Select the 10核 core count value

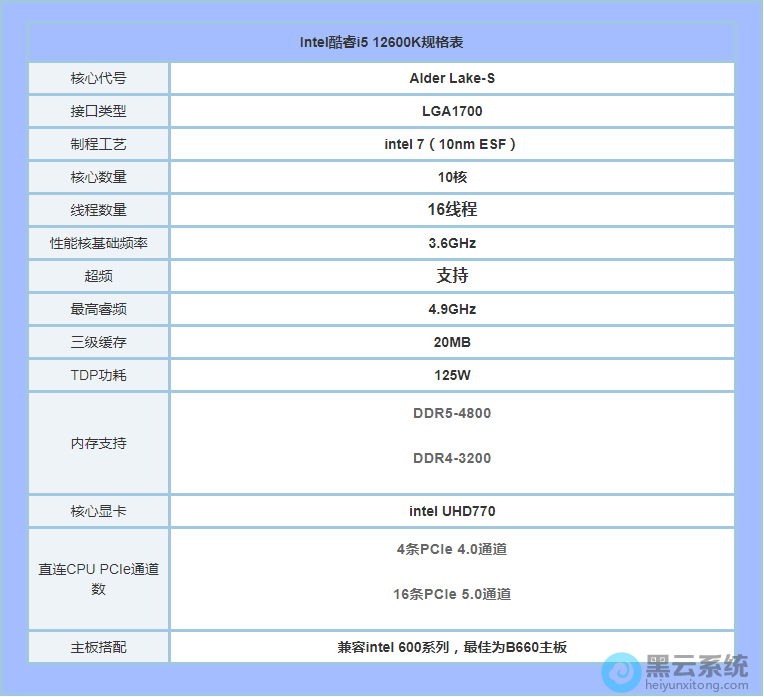pos(452,177)
